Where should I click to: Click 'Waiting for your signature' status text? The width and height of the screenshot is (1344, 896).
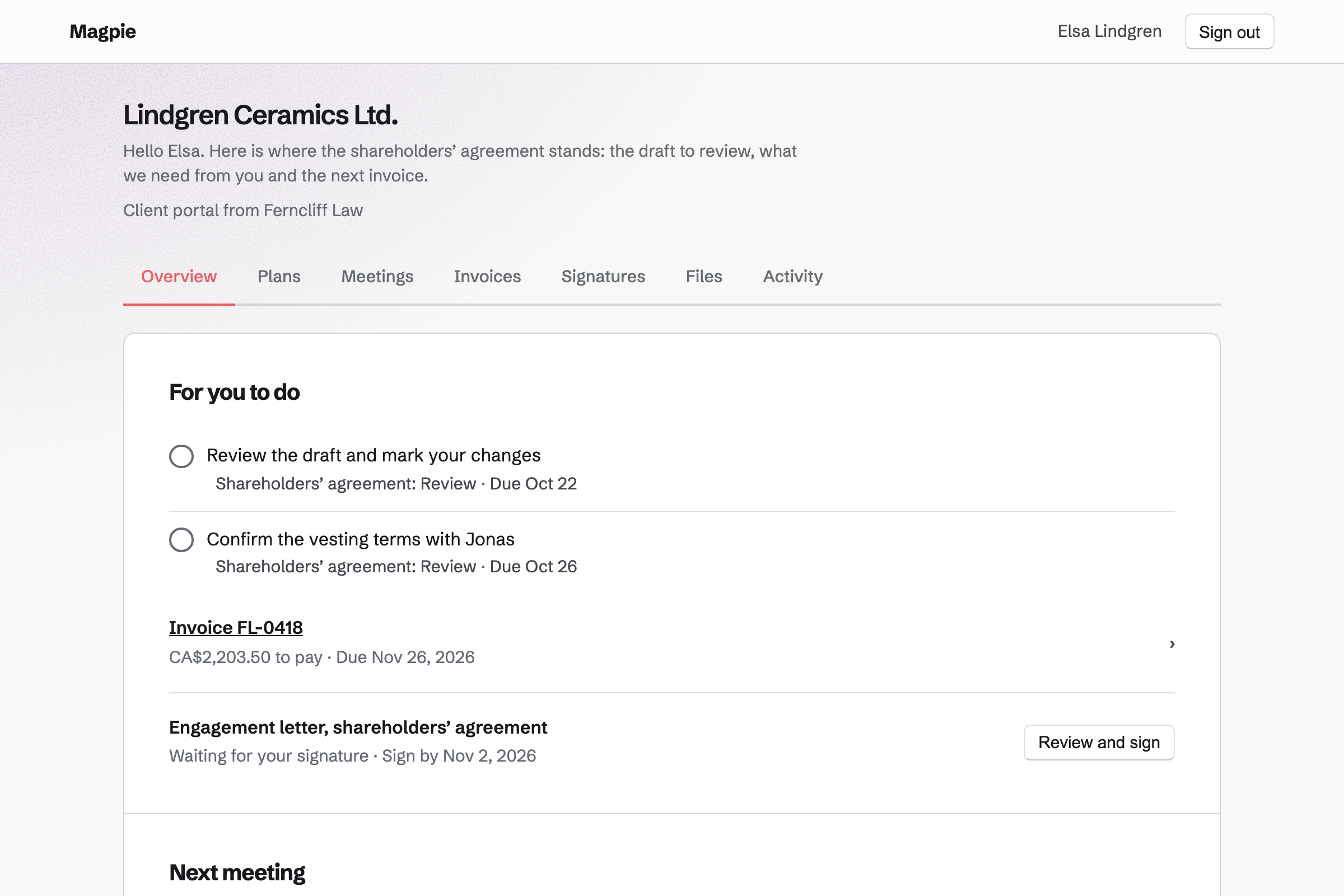tap(269, 756)
